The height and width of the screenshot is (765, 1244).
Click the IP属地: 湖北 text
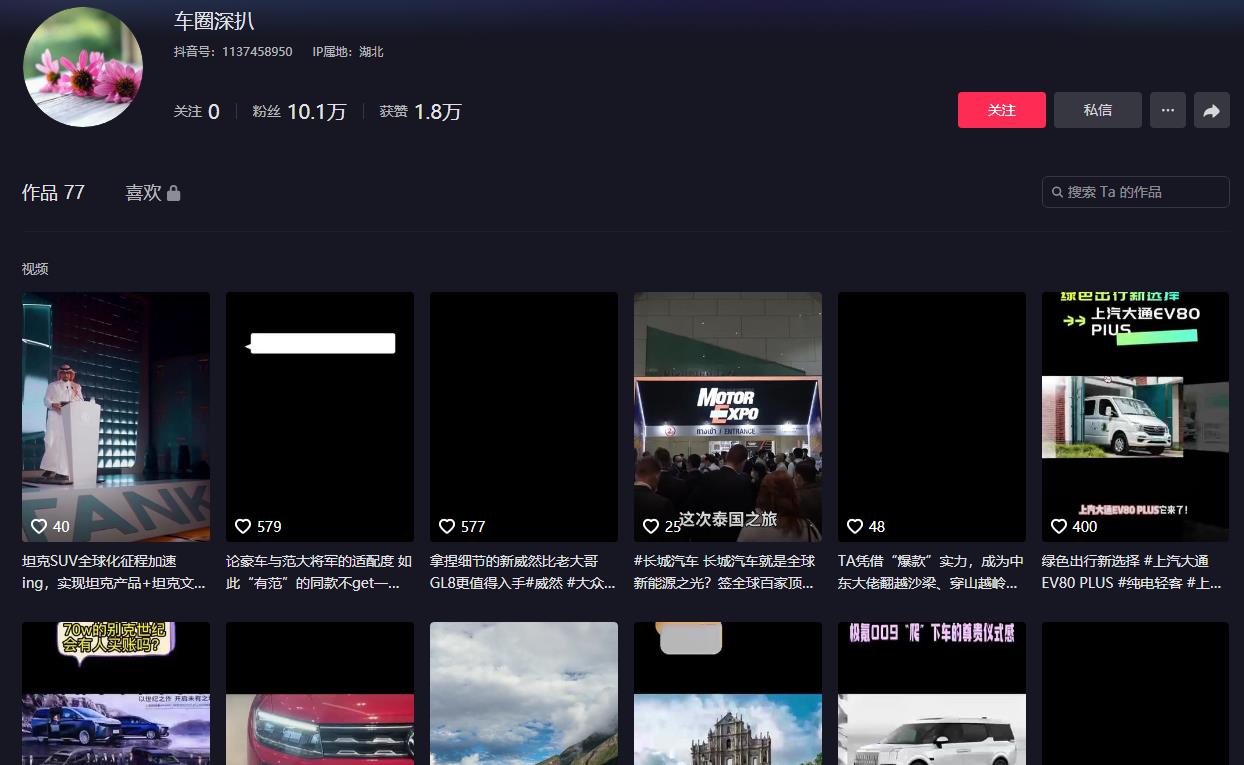click(x=348, y=51)
